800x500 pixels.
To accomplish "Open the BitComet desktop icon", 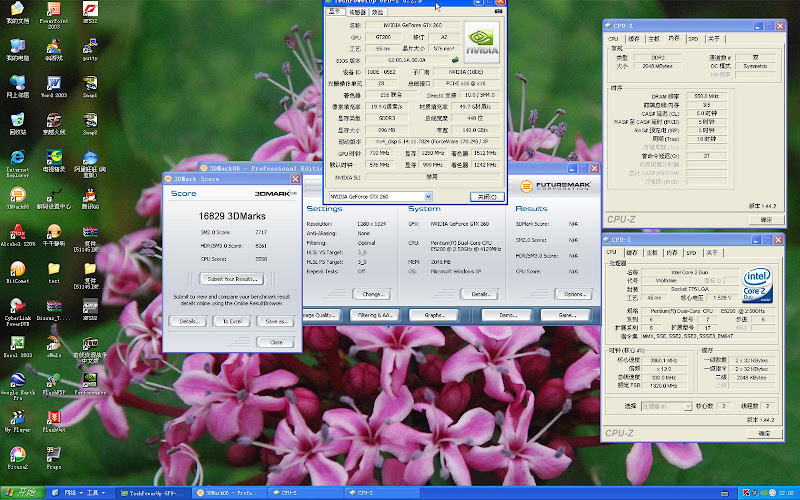I will pos(17,272).
